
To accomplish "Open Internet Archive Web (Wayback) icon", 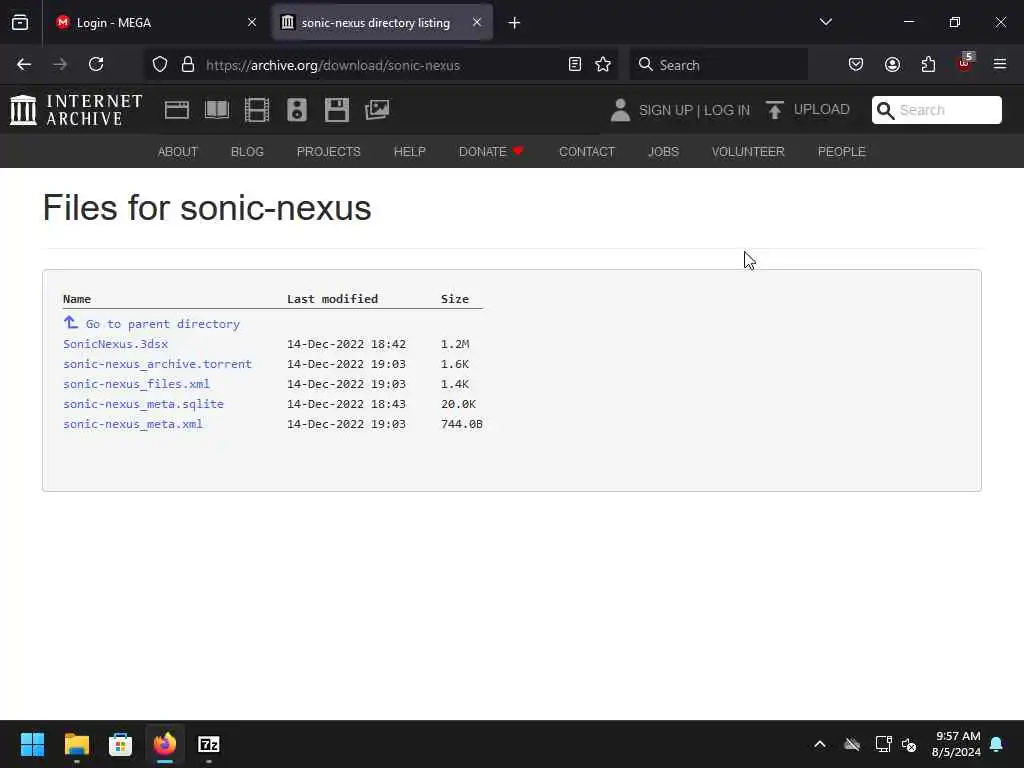I will click(176, 110).
